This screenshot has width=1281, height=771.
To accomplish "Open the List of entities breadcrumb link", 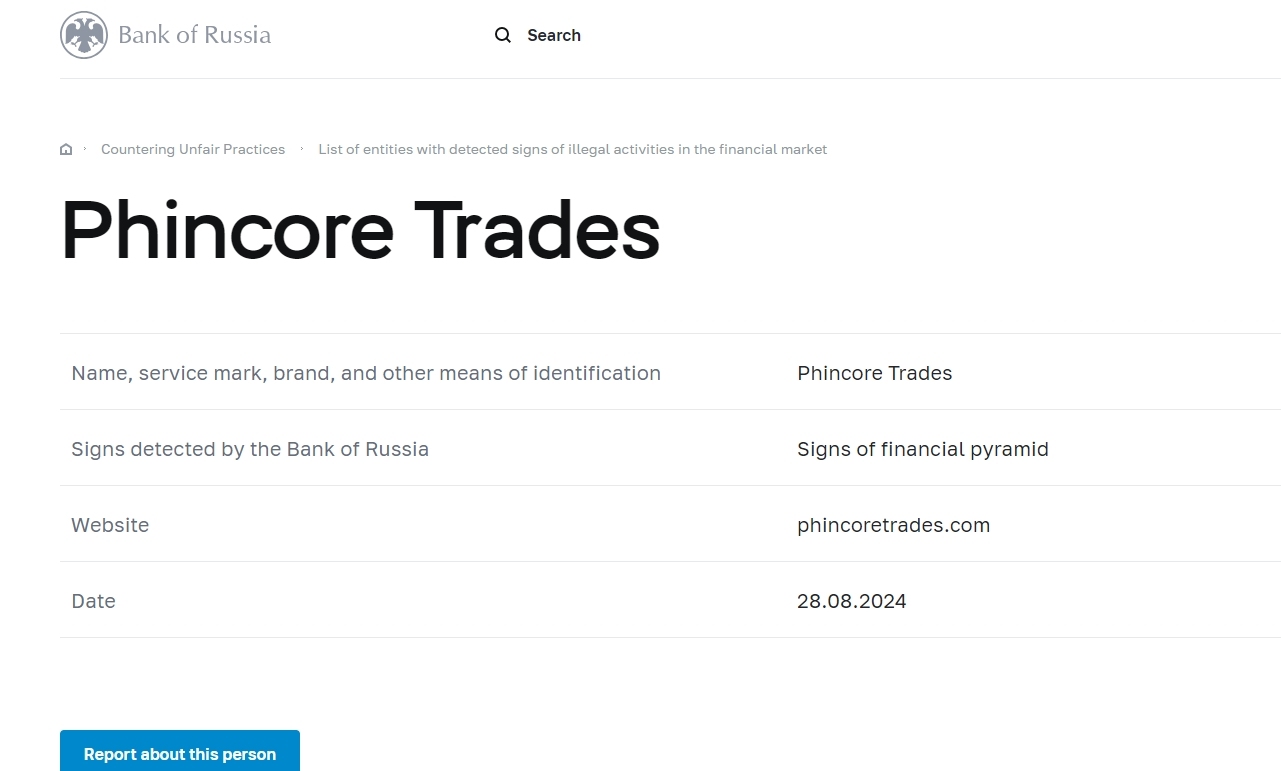I will [x=573, y=149].
